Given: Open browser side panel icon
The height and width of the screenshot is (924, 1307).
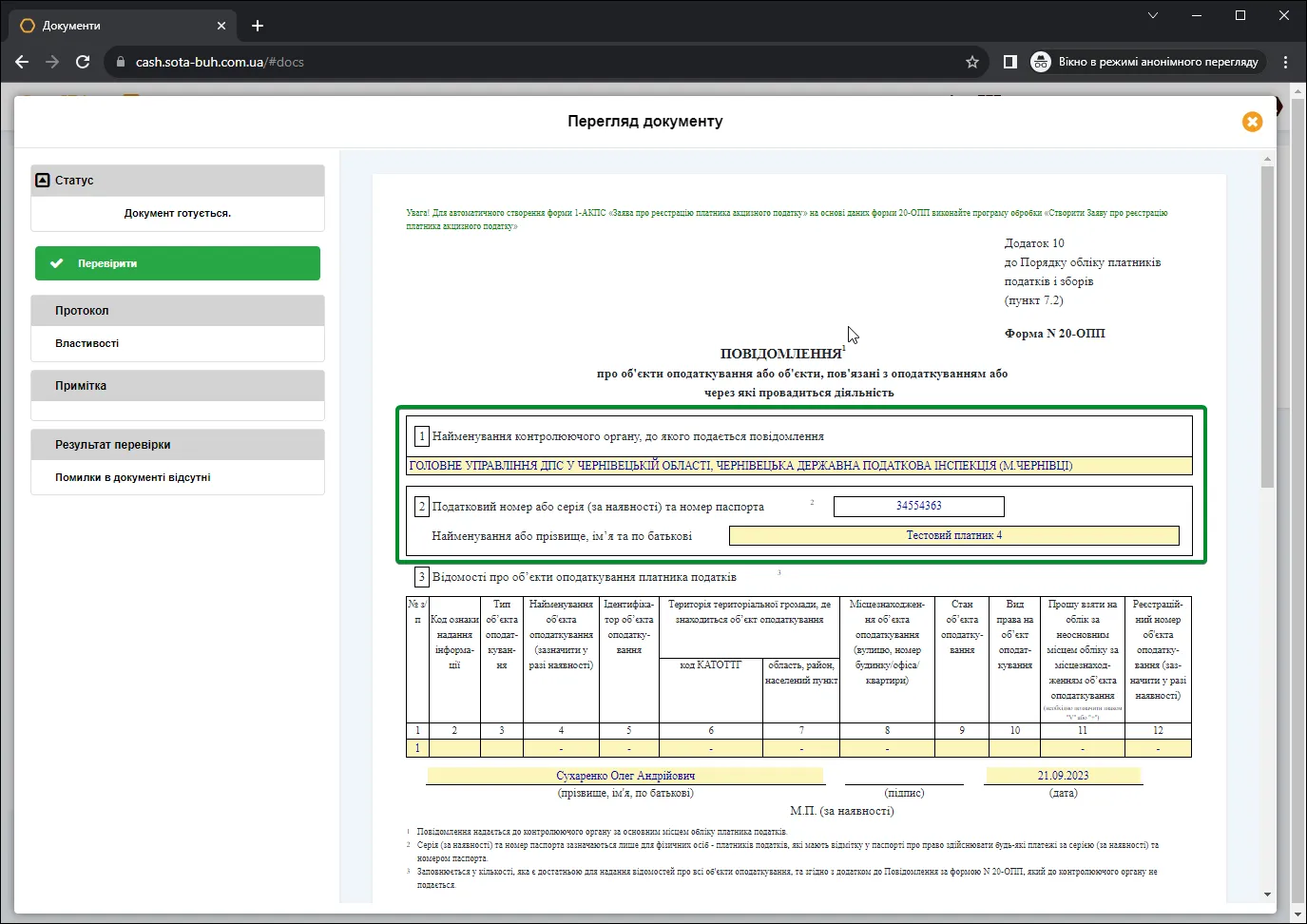Looking at the screenshot, I should pos(1010,62).
